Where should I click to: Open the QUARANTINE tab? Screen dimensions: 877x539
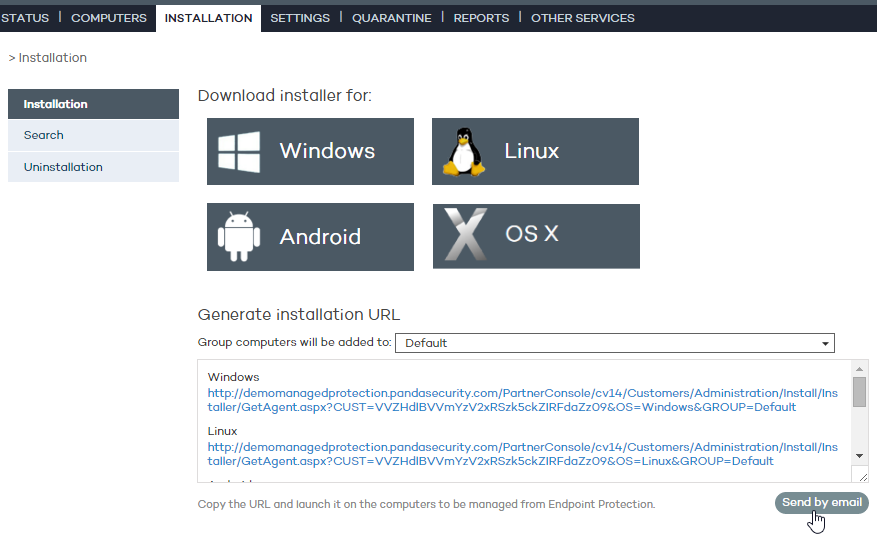click(392, 18)
